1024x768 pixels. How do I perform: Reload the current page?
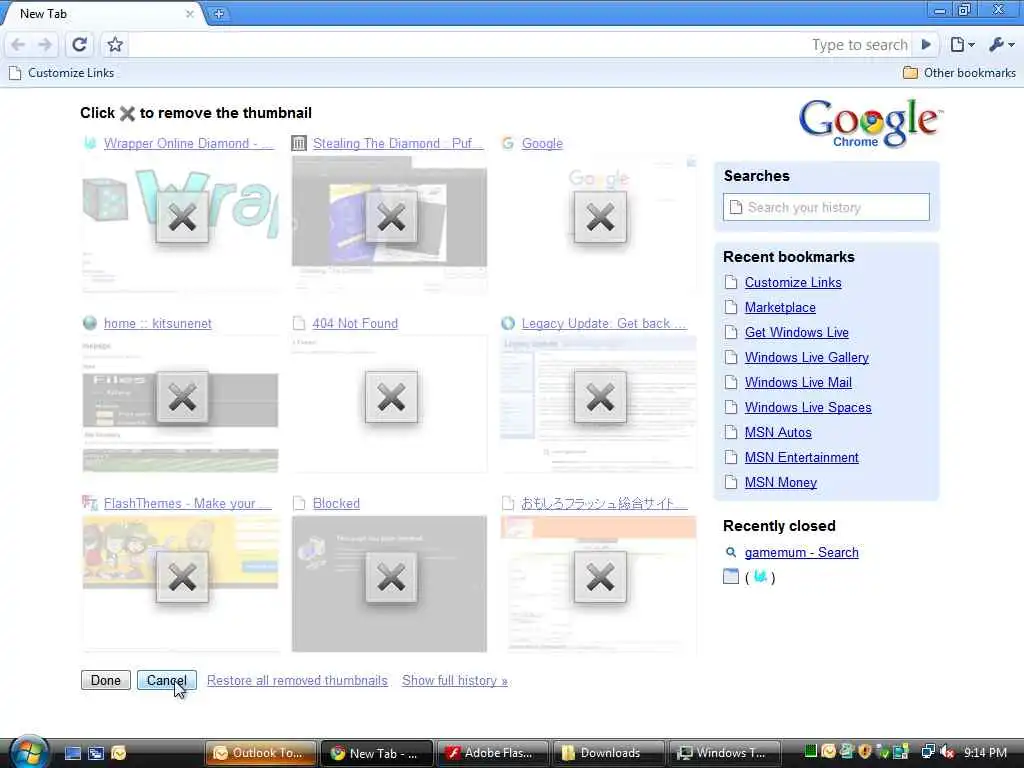79,44
